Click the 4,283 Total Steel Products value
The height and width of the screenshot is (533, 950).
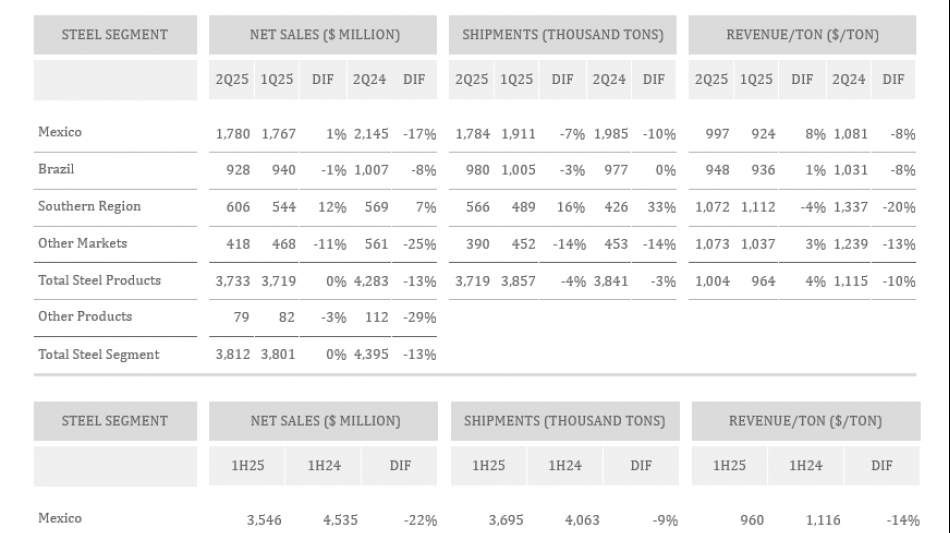click(370, 281)
